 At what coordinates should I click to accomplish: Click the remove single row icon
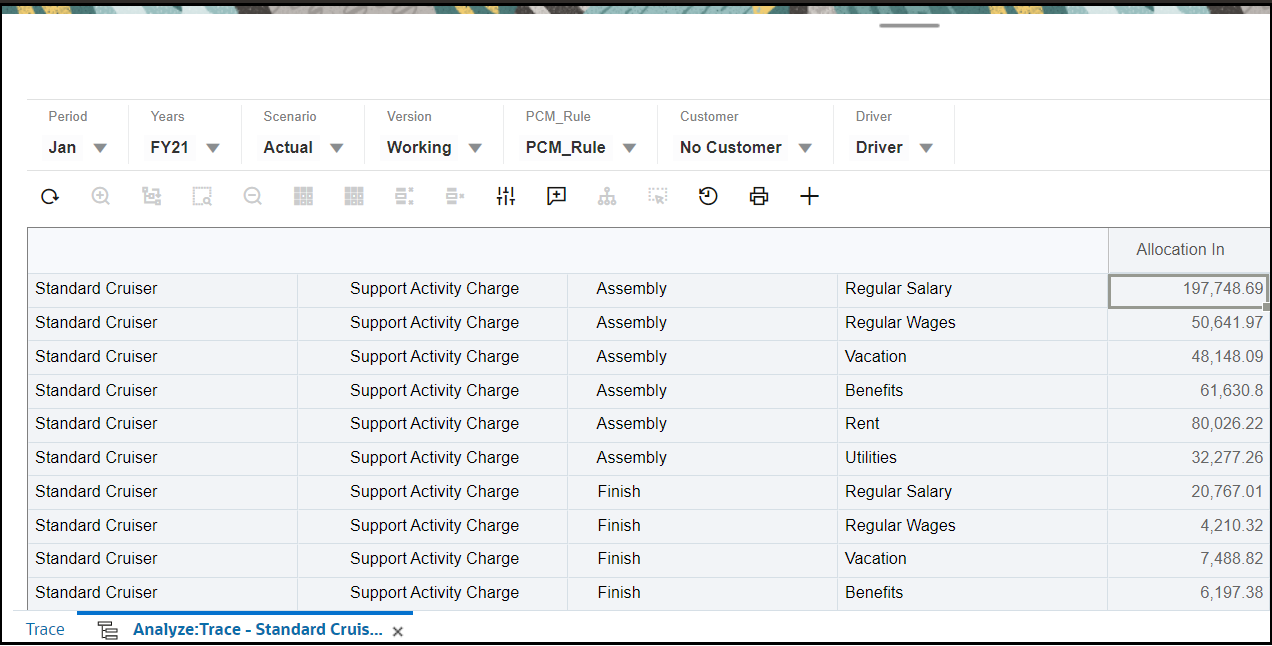pos(455,197)
